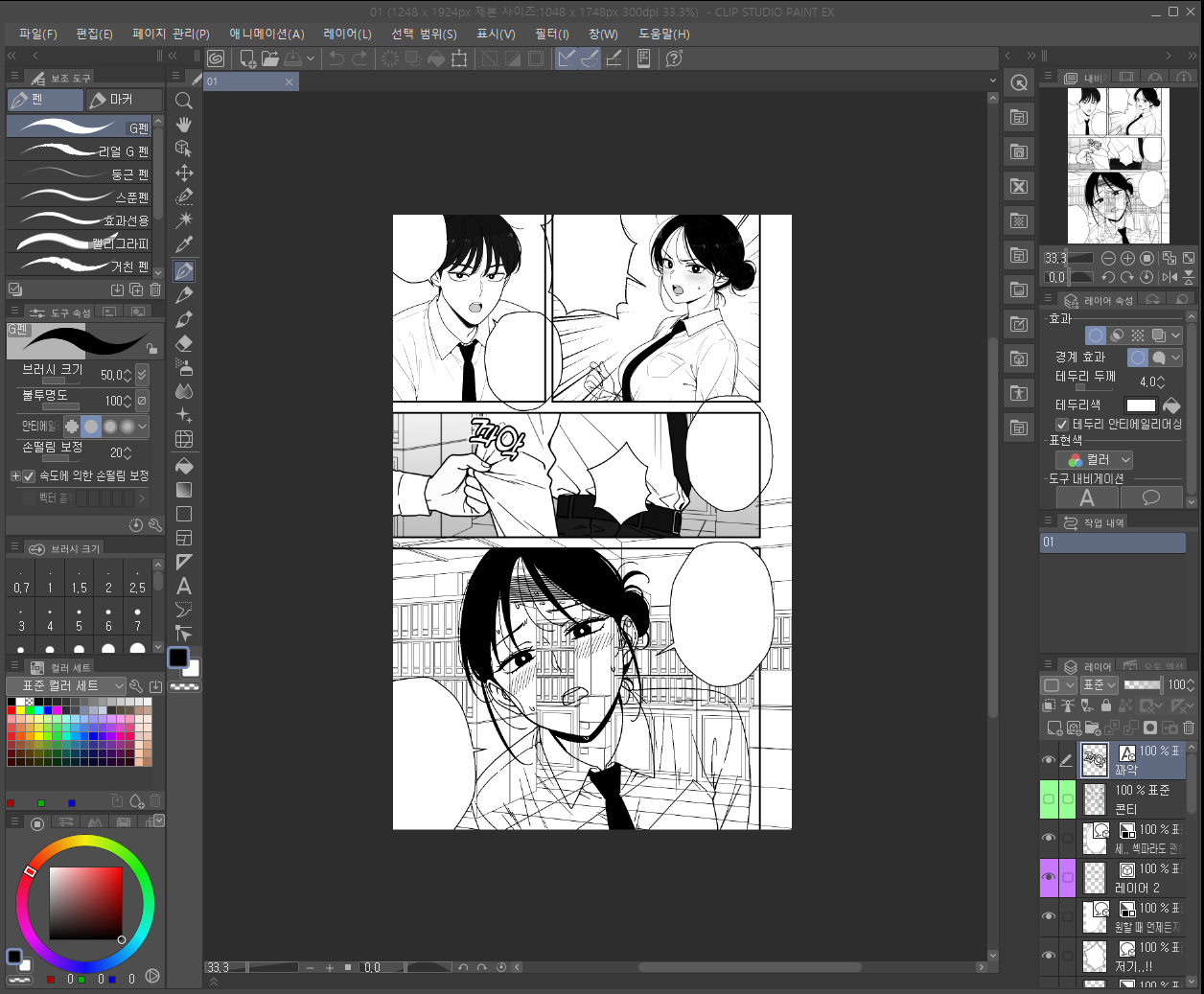The height and width of the screenshot is (994, 1204).
Task: Click the Undo arrow in command bar
Action: point(336,58)
